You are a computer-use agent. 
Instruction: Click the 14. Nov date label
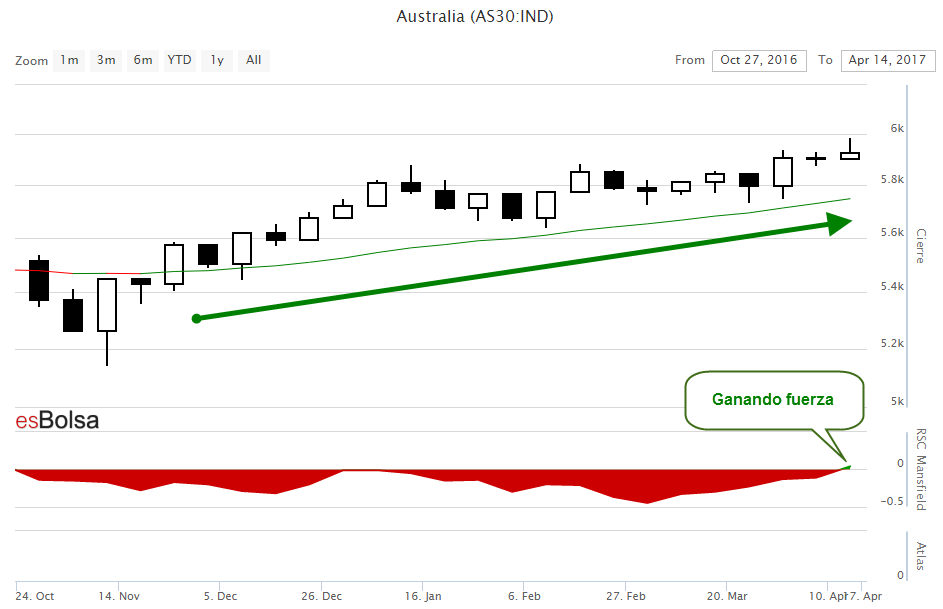pos(119,596)
